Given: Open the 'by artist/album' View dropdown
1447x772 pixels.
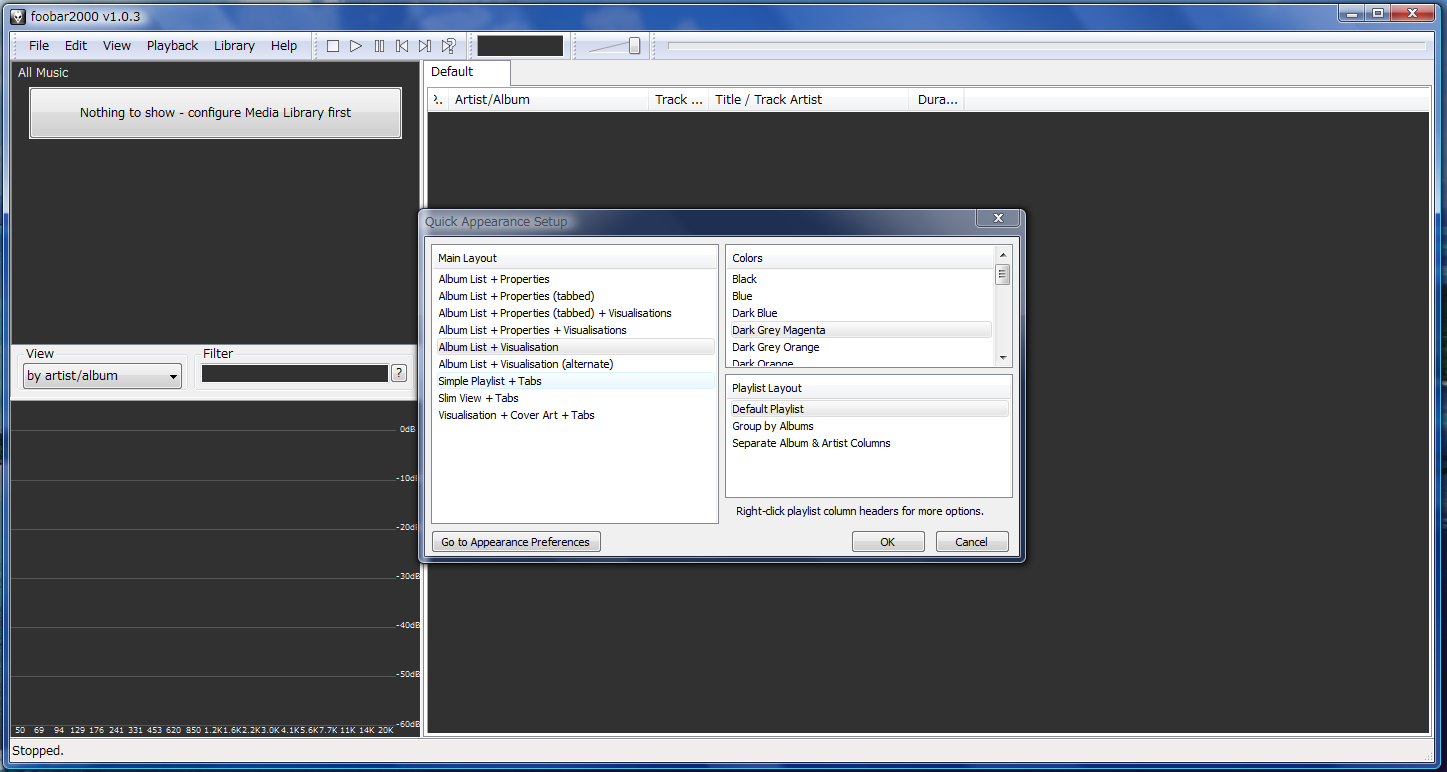Looking at the screenshot, I should 103,376.
